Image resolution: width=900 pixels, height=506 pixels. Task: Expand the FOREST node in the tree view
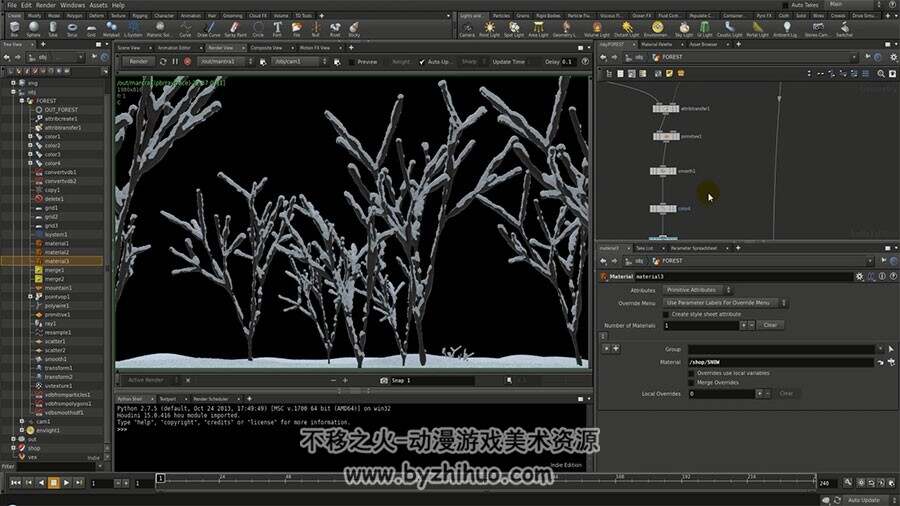(x=22, y=101)
